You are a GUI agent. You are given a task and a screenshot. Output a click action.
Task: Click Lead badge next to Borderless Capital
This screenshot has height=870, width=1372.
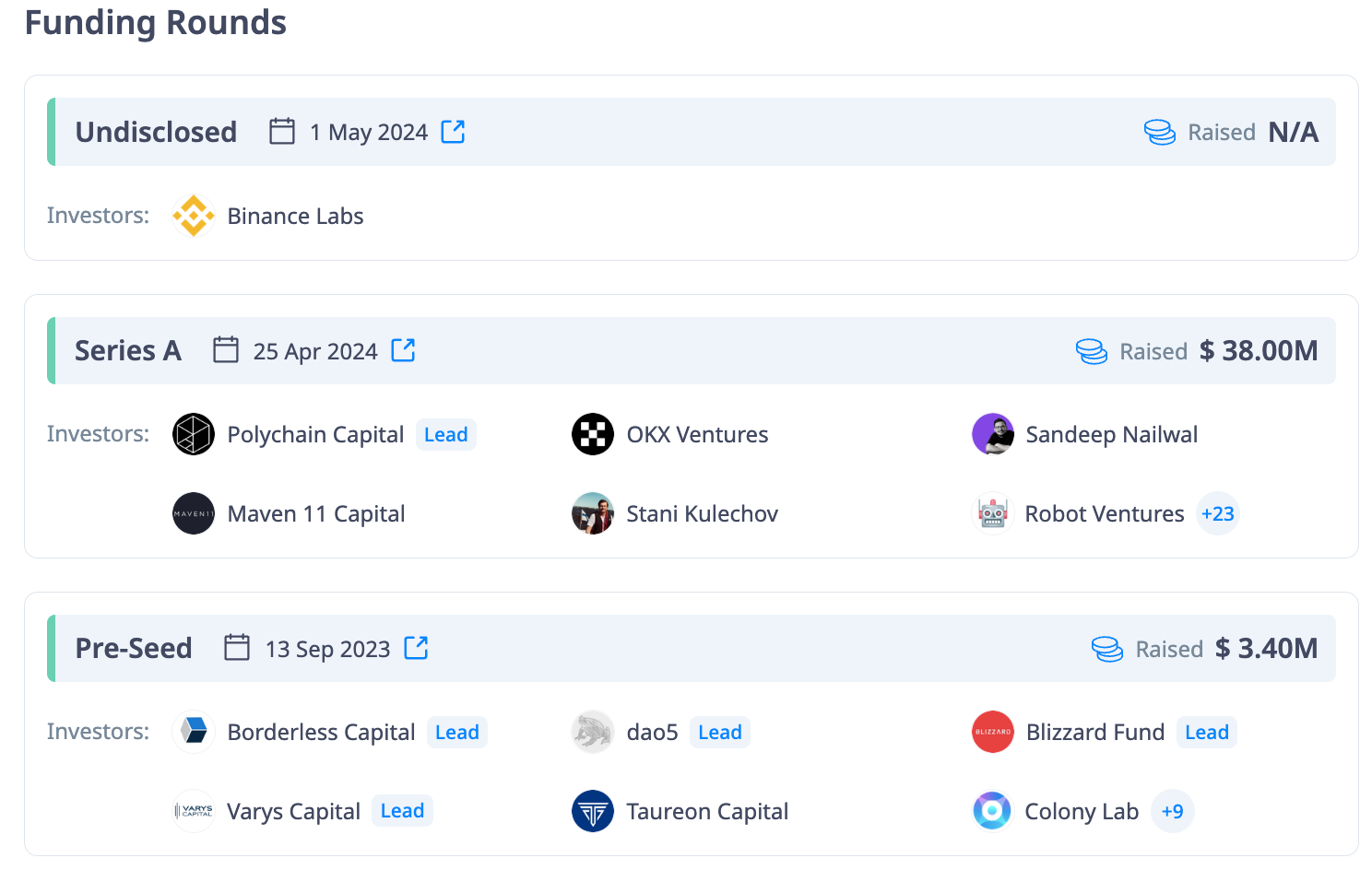point(457,732)
